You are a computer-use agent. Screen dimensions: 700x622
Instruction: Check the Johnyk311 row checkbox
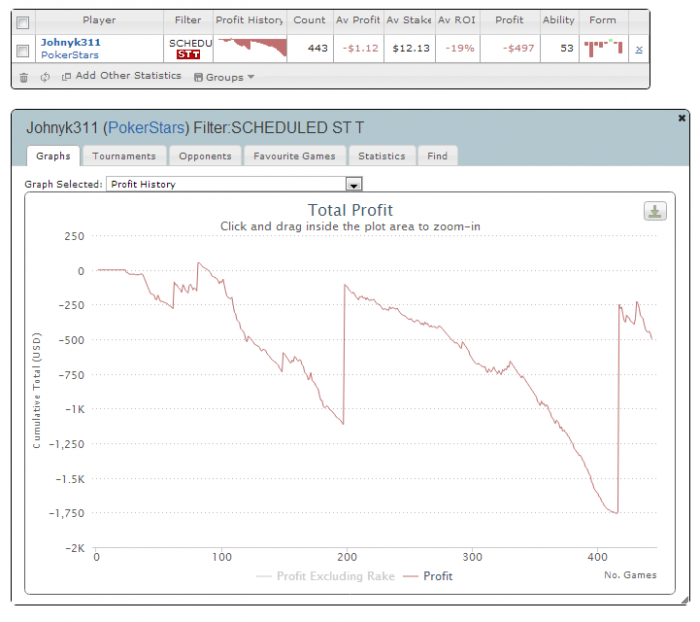click(x=23, y=50)
